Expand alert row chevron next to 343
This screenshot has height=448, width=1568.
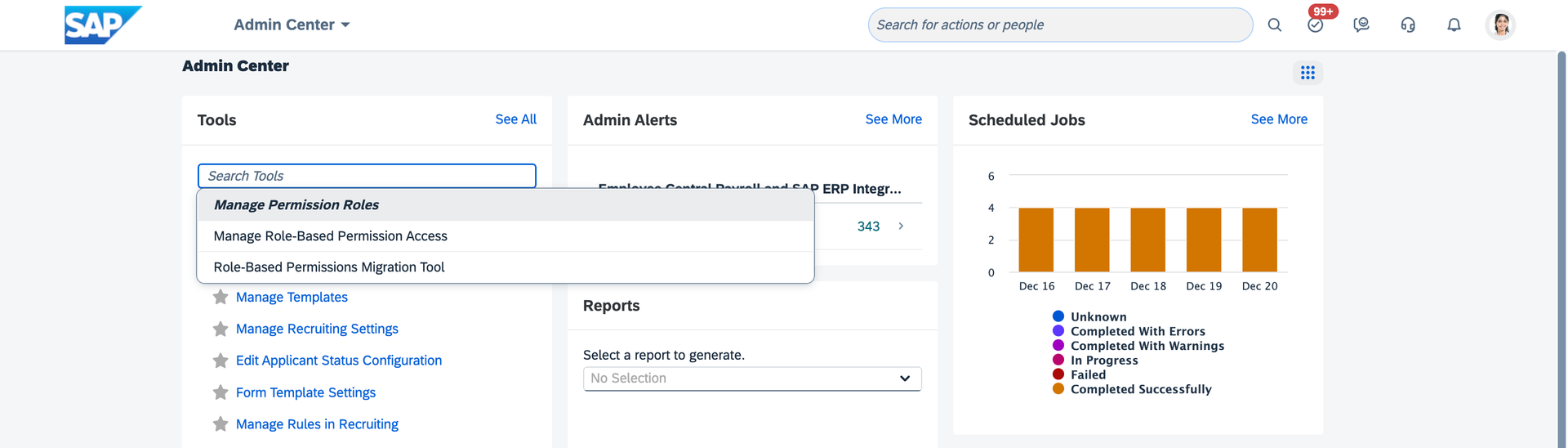tap(901, 226)
